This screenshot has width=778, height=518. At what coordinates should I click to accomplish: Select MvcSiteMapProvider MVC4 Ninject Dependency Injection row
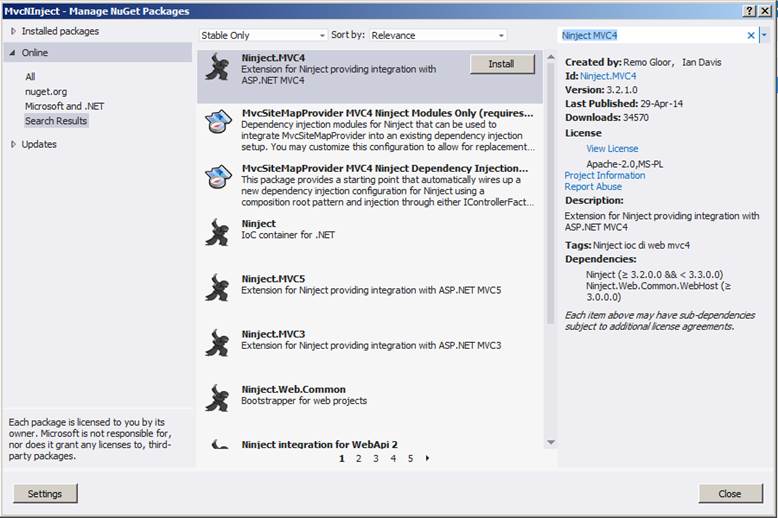[x=370, y=186]
